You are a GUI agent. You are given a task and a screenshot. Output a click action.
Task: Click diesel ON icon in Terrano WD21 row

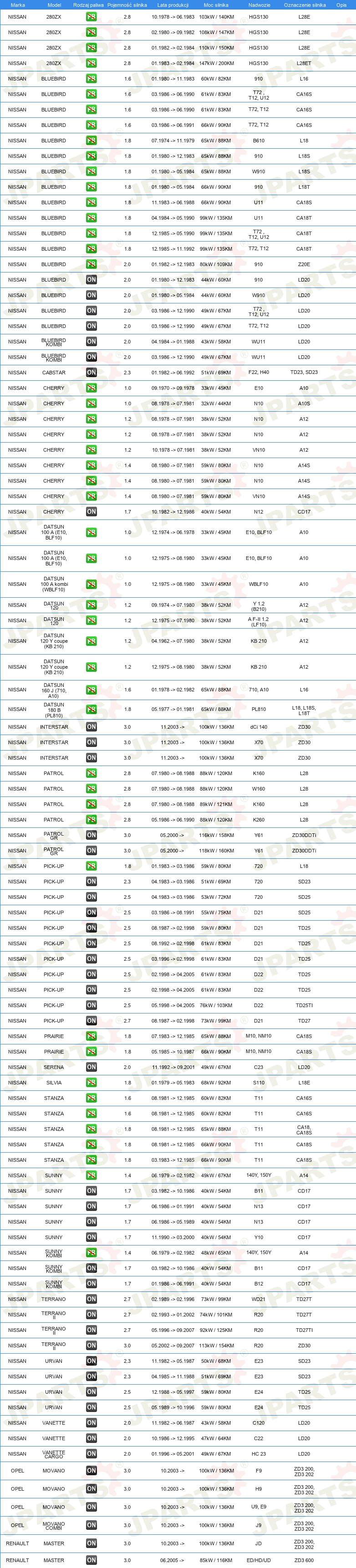coord(91,1299)
